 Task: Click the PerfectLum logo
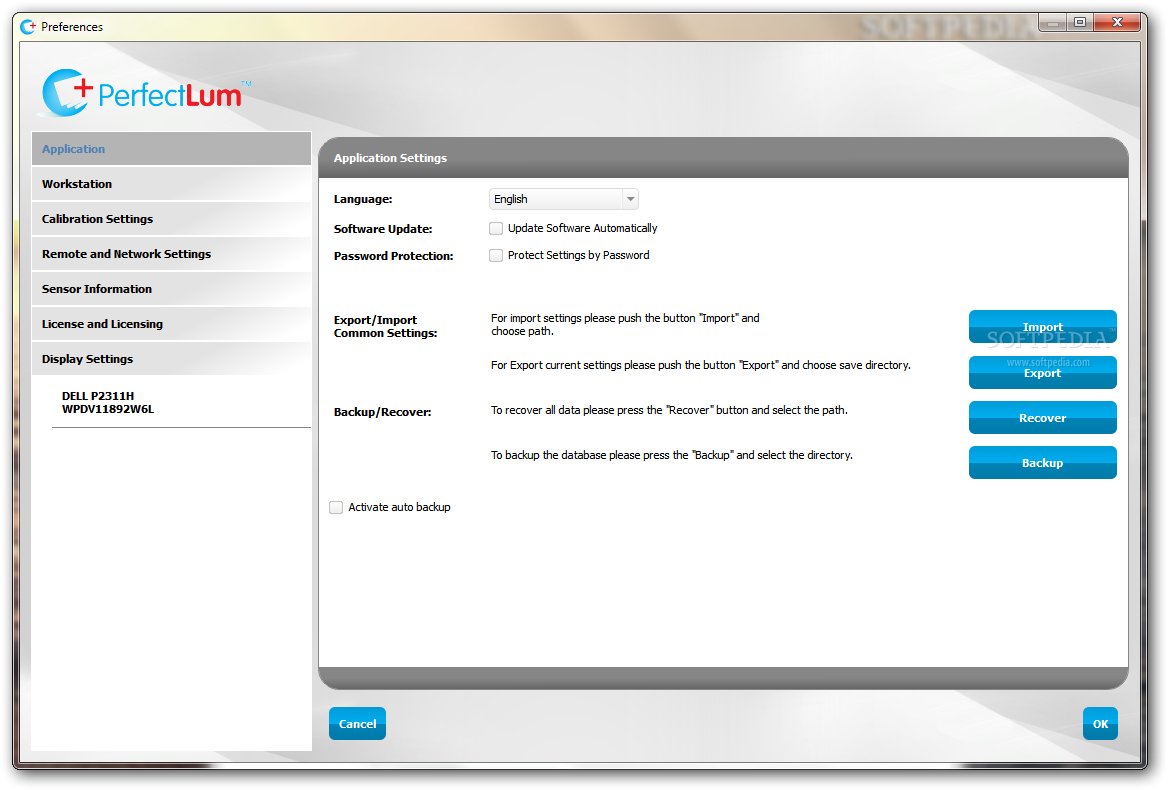[147, 93]
